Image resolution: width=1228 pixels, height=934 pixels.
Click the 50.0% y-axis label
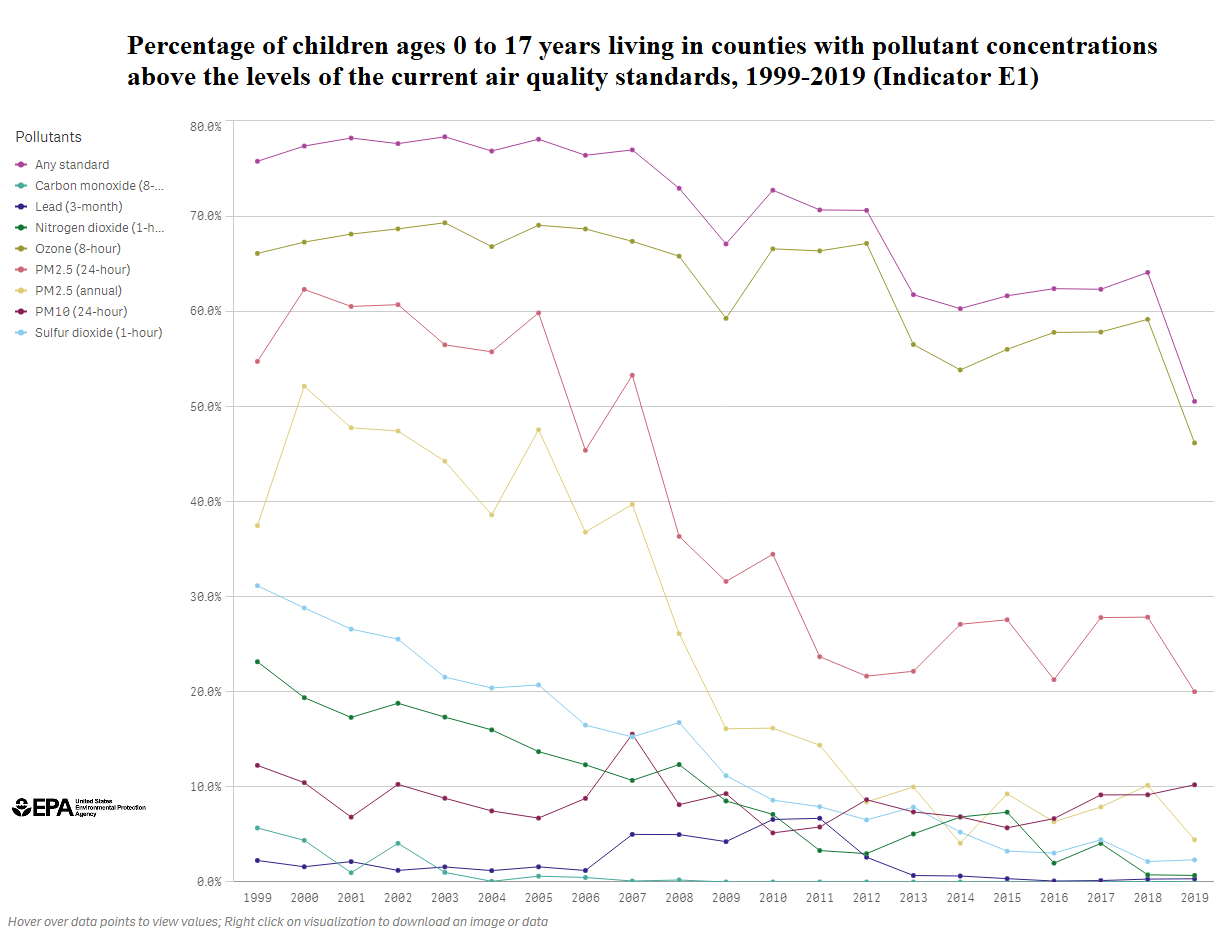(x=205, y=407)
